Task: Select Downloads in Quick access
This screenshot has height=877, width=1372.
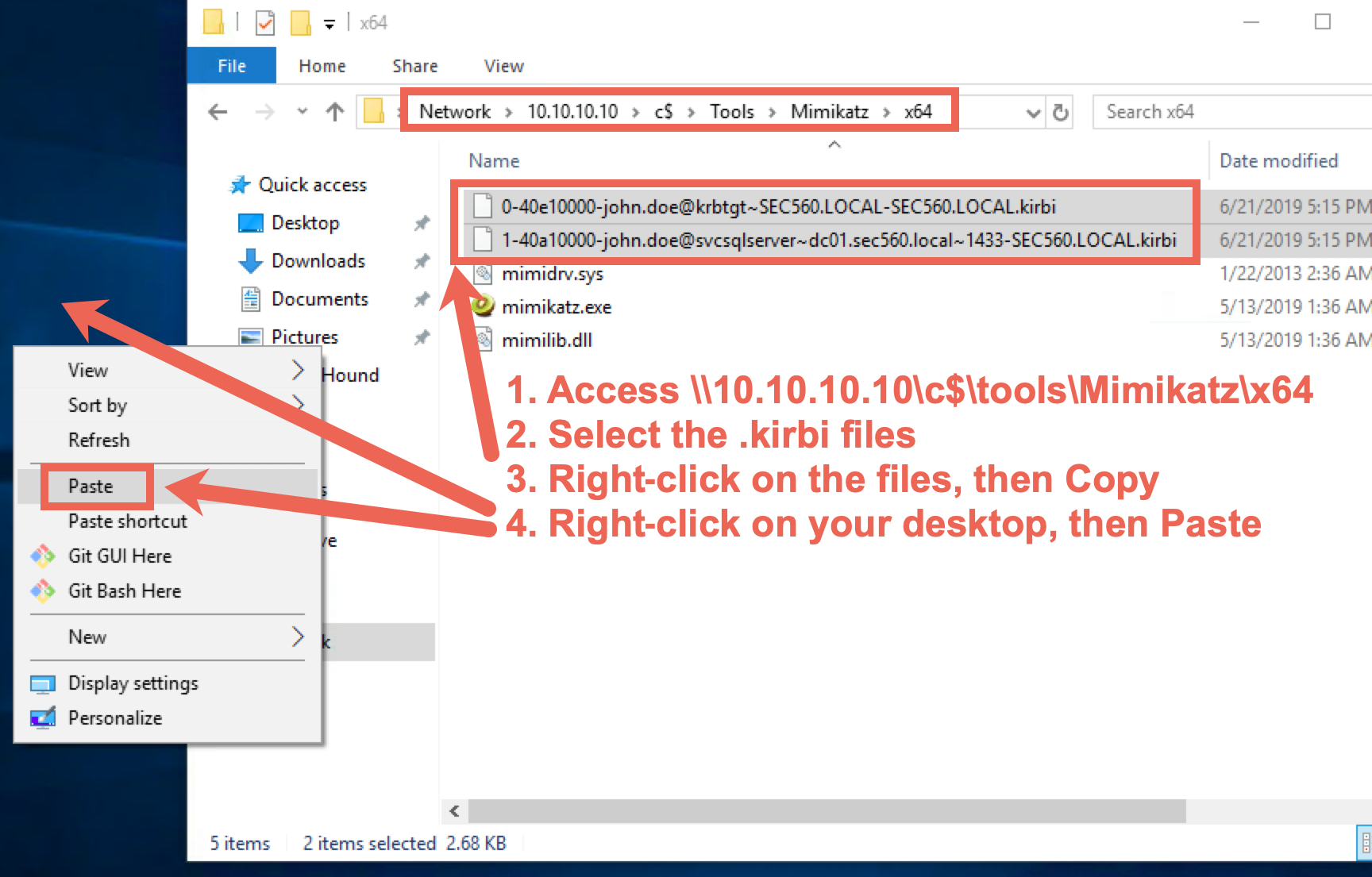Action: (x=318, y=261)
